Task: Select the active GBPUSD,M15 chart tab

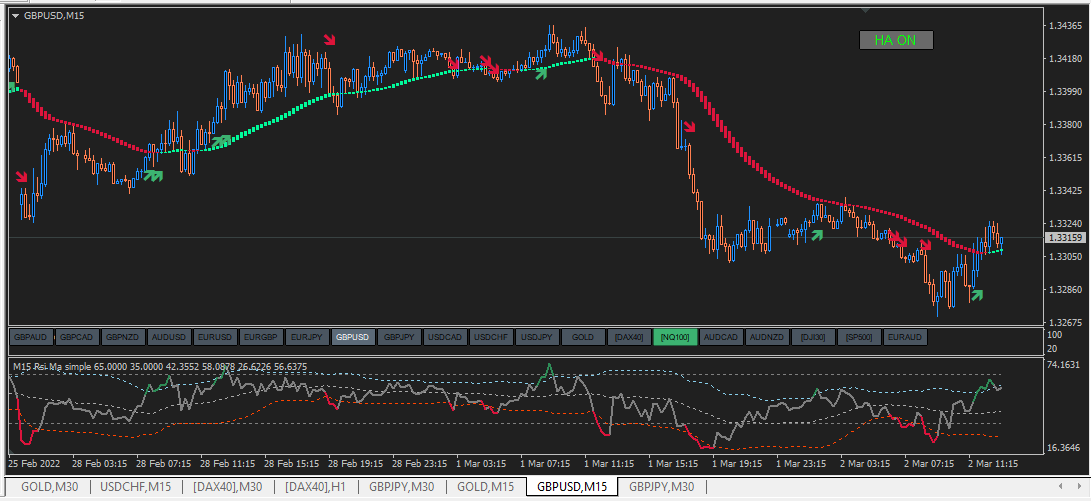Action: (x=571, y=486)
